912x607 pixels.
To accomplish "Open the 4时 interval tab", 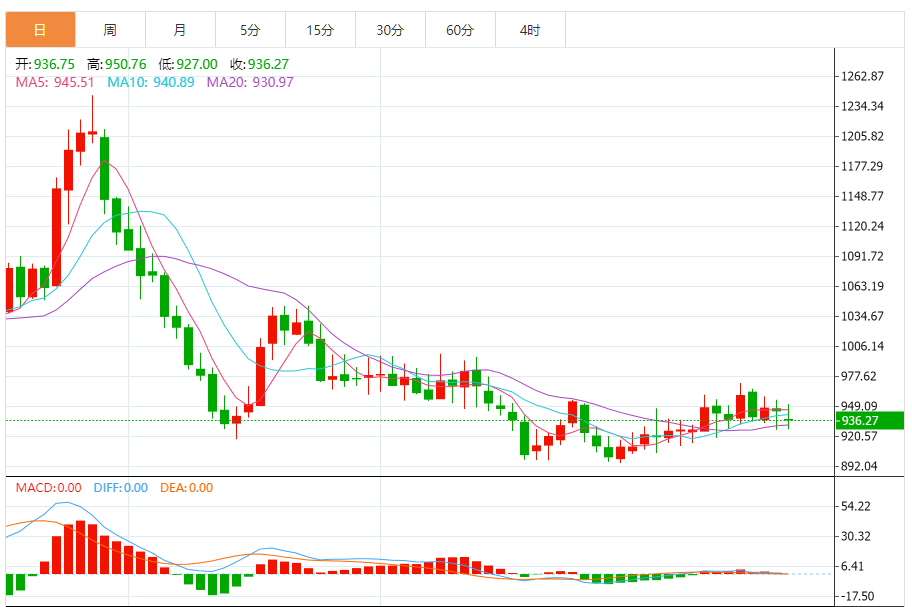I will (x=530, y=30).
